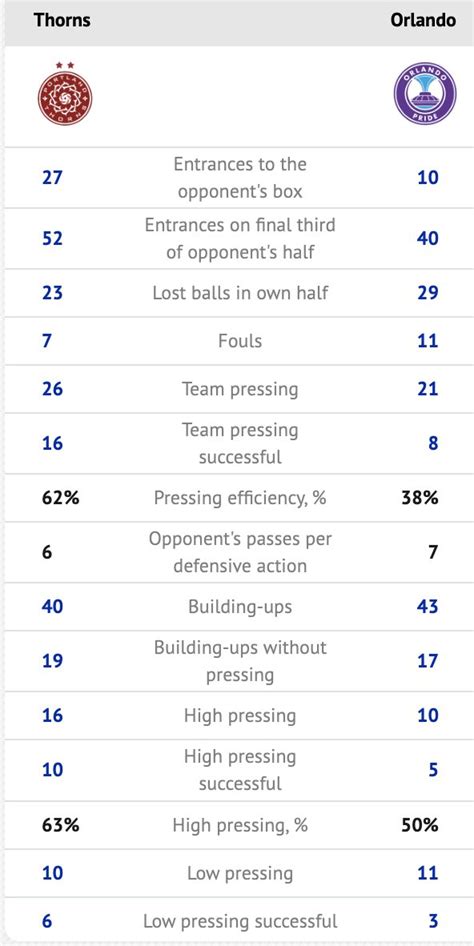Click the Orlando Pride team logo
Image resolution: width=474 pixels, height=946 pixels.
(425, 94)
